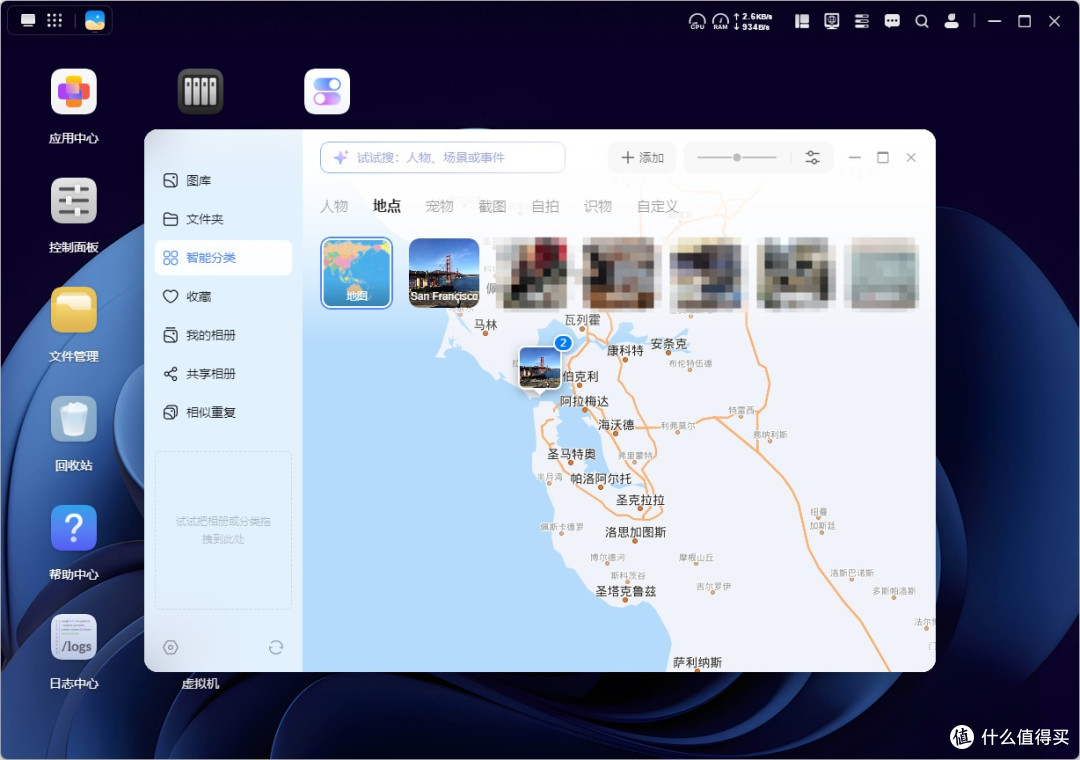This screenshot has height=760, width=1080.
Task: Click the 帕洛阿尔托 label on map
Action: [601, 478]
